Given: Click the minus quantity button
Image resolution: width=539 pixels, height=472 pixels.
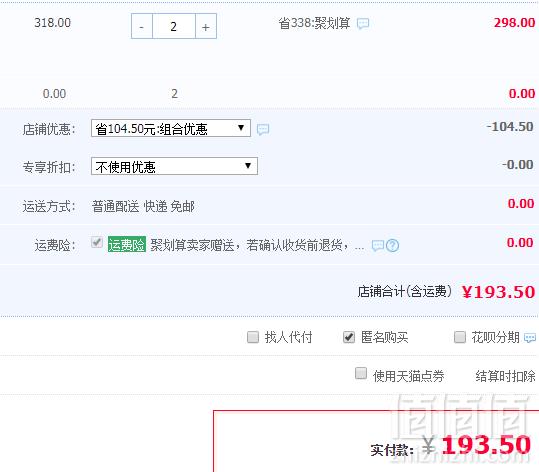Looking at the screenshot, I should click(x=142, y=26).
